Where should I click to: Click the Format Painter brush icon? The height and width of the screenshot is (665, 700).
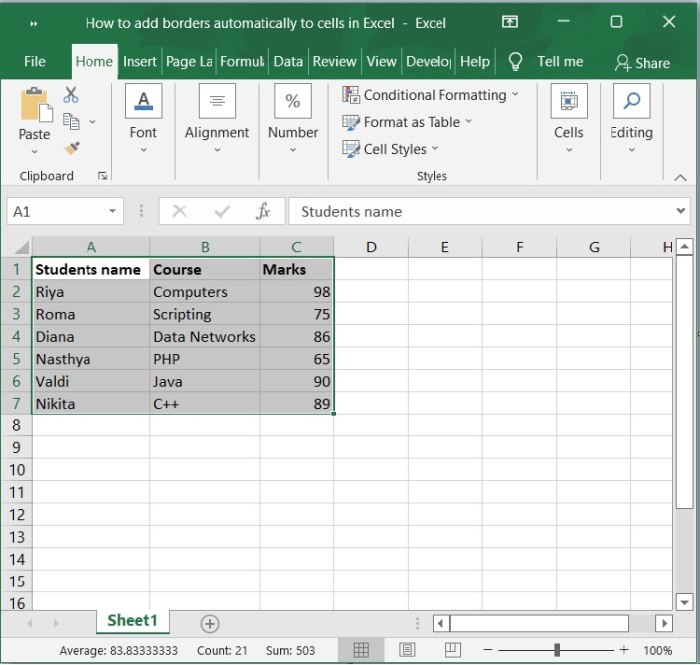click(x=71, y=148)
